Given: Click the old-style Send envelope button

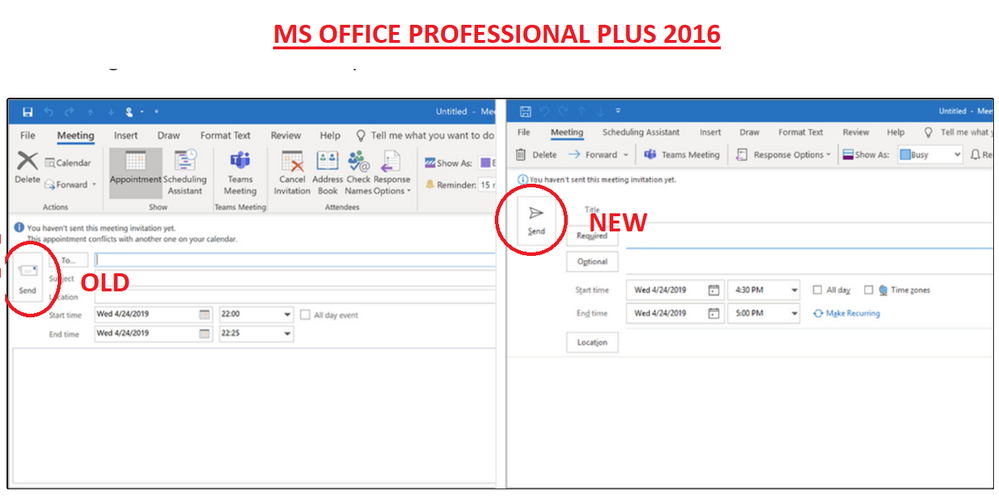Looking at the screenshot, I should (x=27, y=276).
